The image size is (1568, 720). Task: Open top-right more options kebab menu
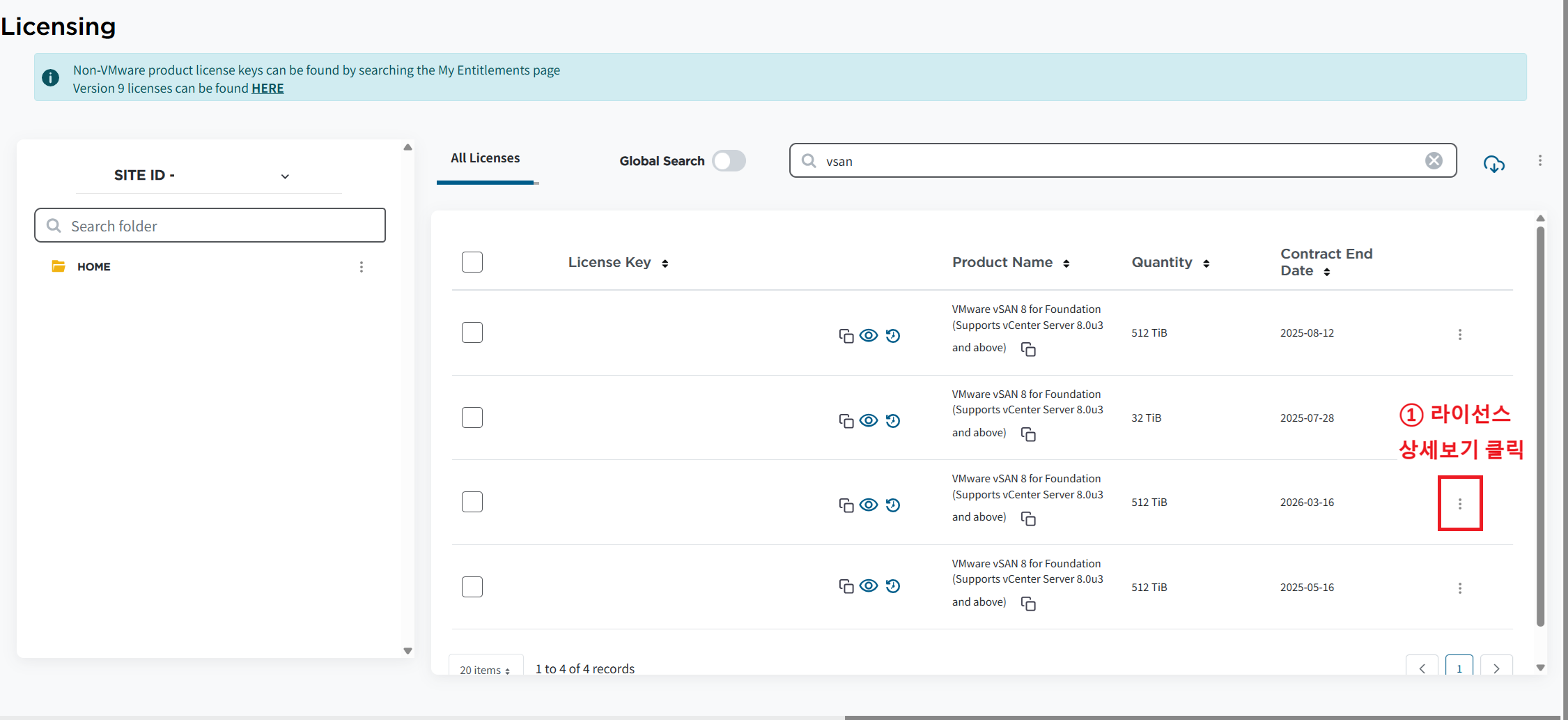pos(1539,161)
